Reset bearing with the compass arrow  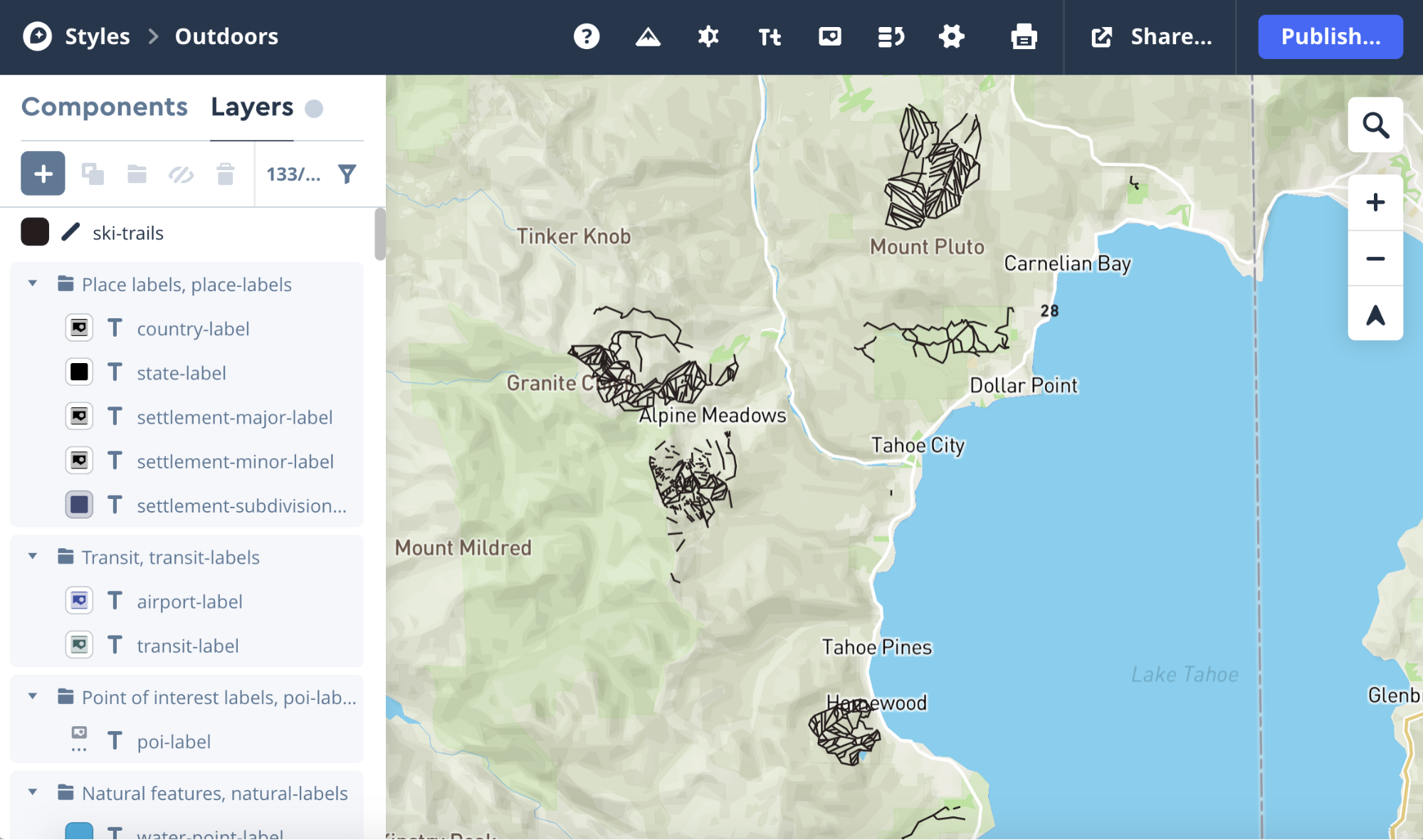(1375, 314)
